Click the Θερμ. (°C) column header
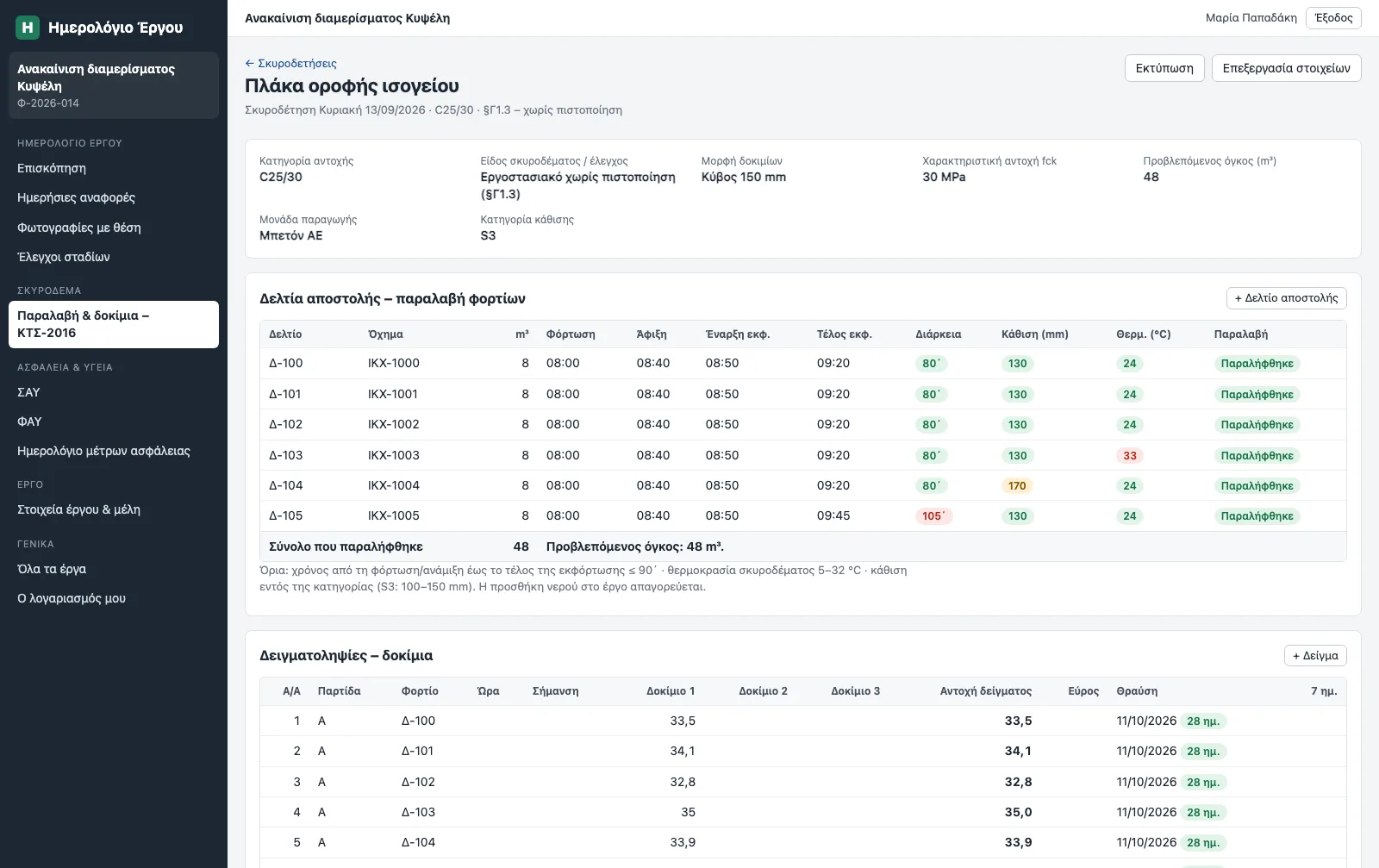This screenshot has width=1379, height=868. (x=1143, y=334)
